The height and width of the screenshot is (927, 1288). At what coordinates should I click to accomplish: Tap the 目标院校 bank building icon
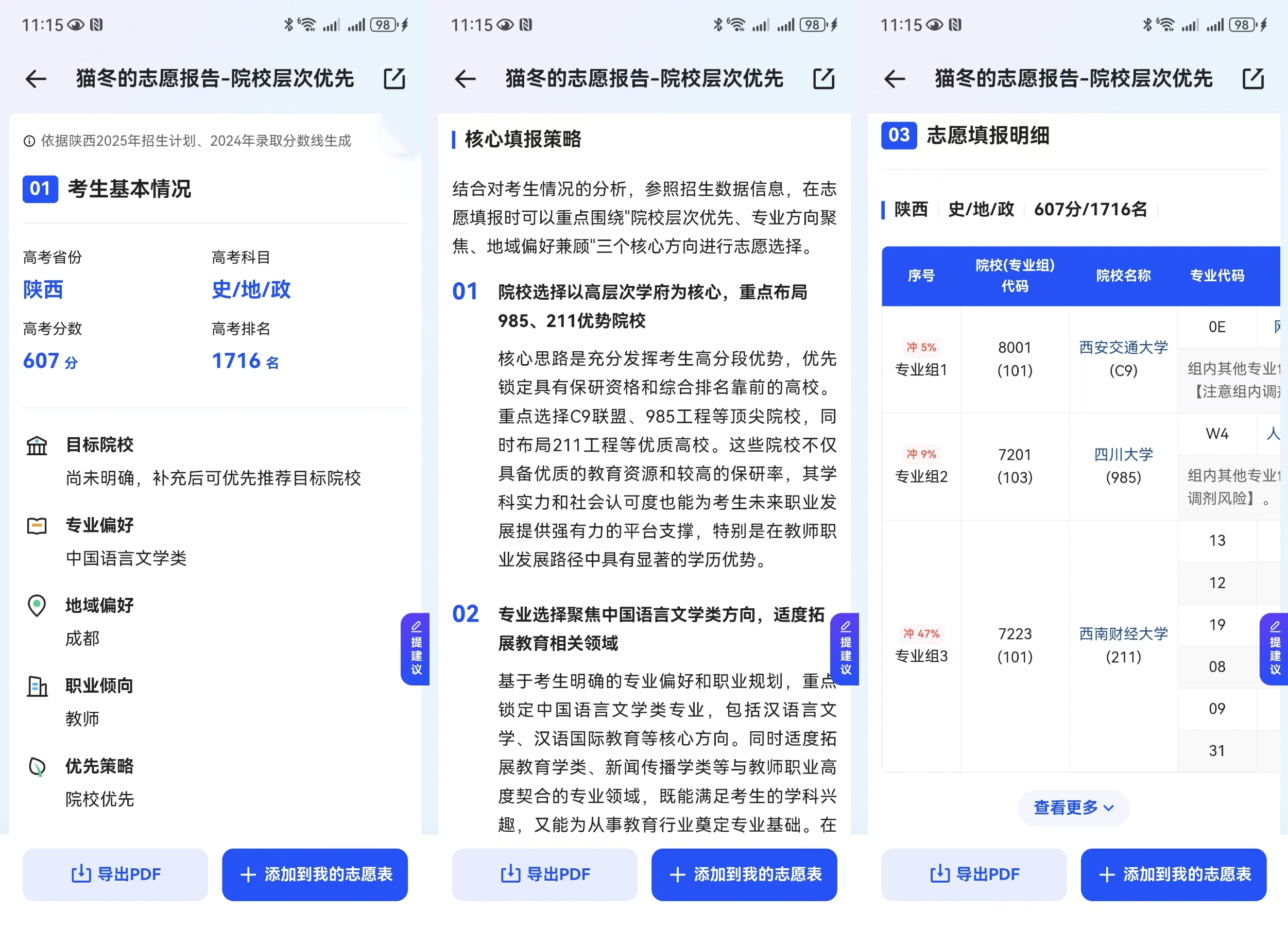pos(37,445)
